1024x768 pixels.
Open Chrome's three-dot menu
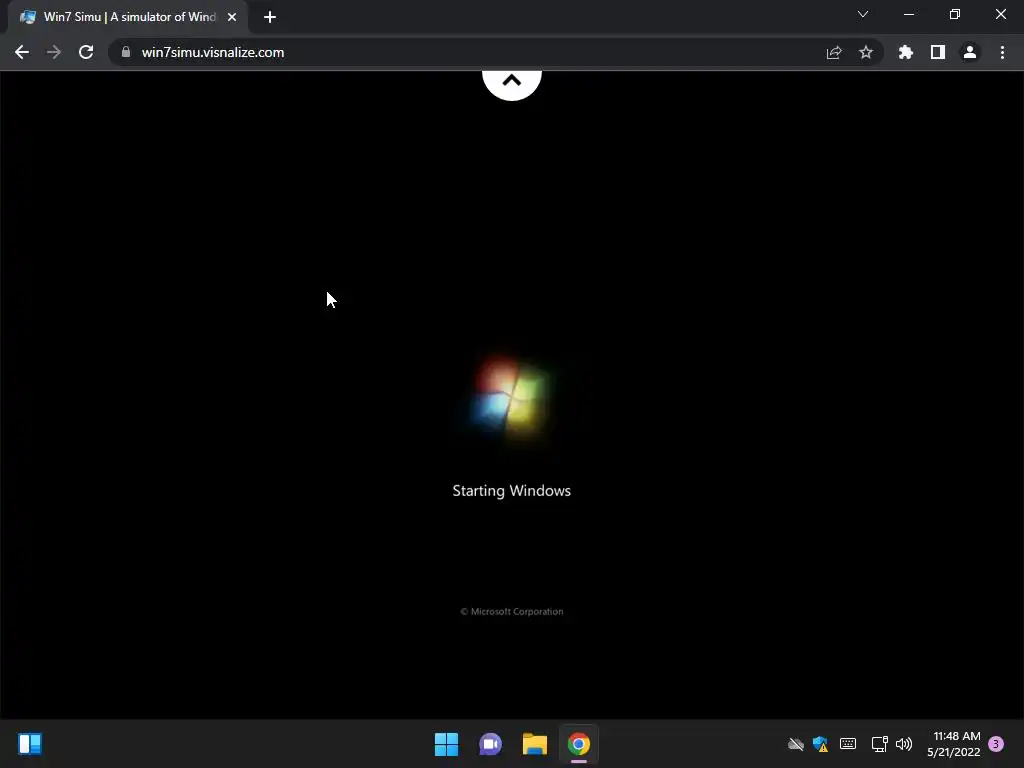click(1002, 52)
